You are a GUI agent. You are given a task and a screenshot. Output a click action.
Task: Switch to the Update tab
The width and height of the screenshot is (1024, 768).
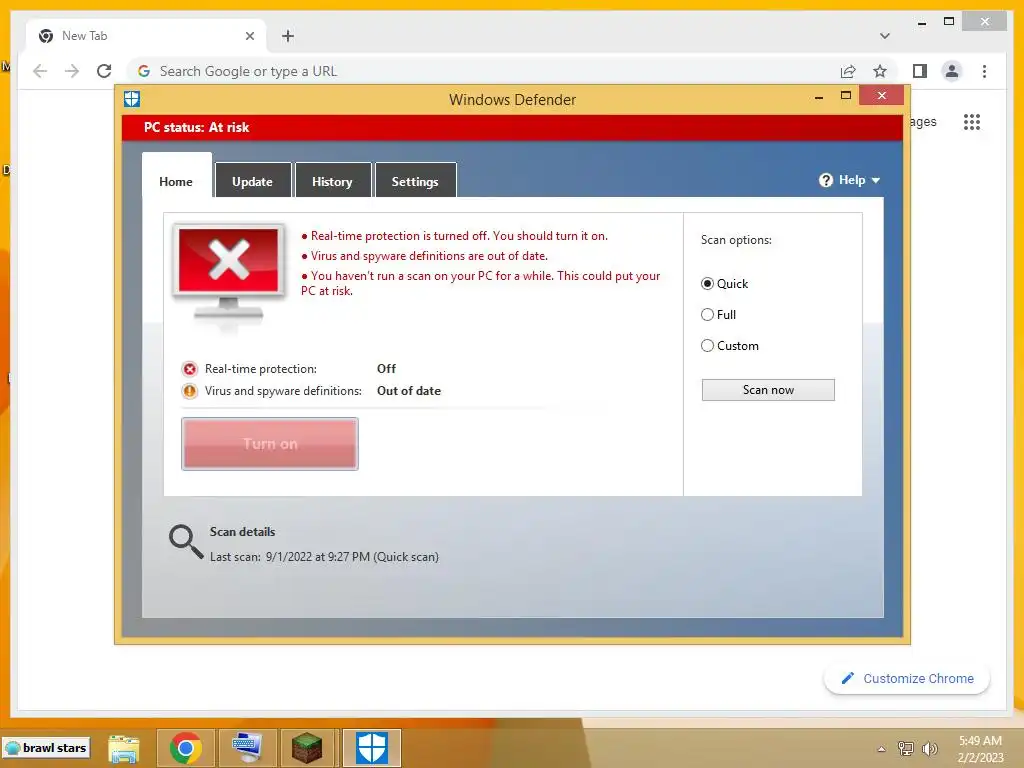(252, 182)
